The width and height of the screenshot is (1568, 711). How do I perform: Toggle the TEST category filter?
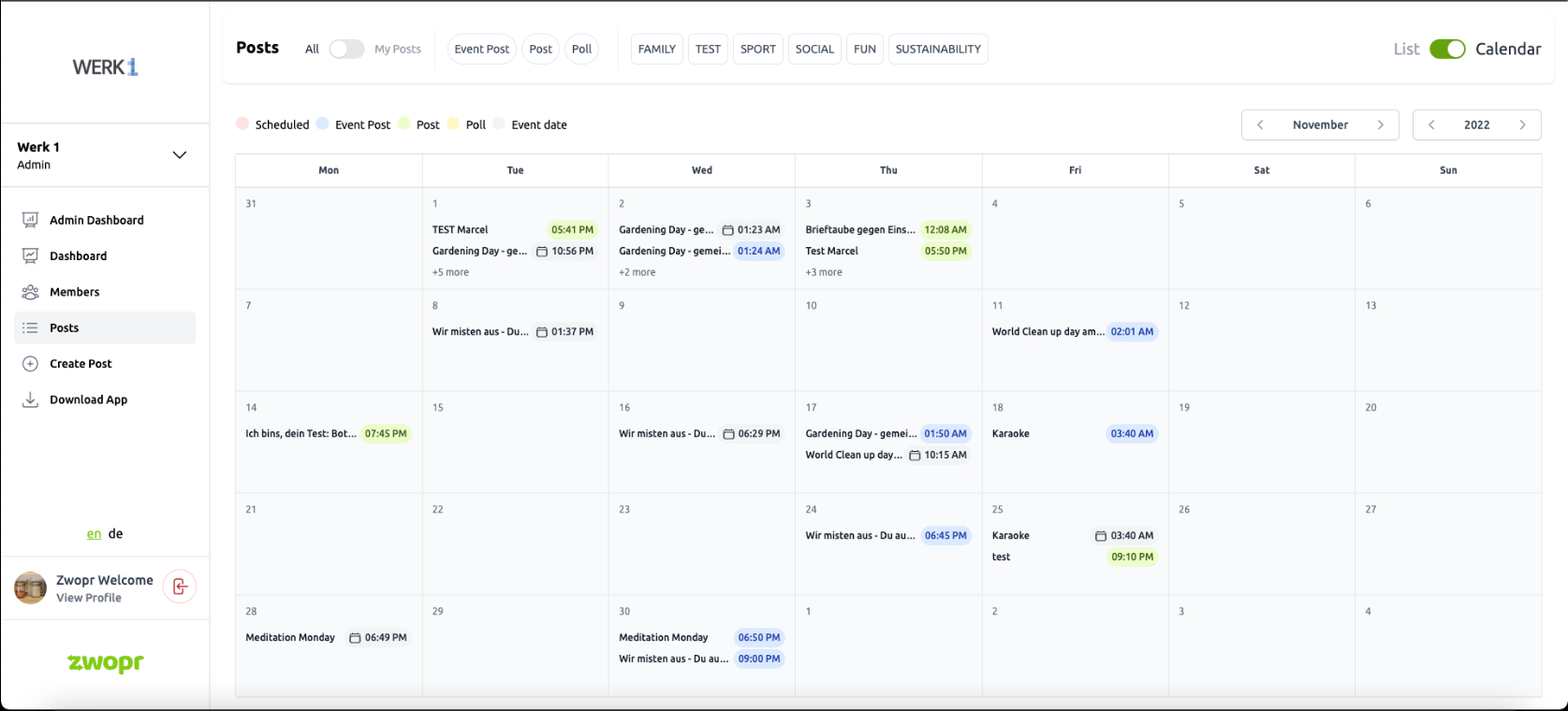(x=709, y=49)
